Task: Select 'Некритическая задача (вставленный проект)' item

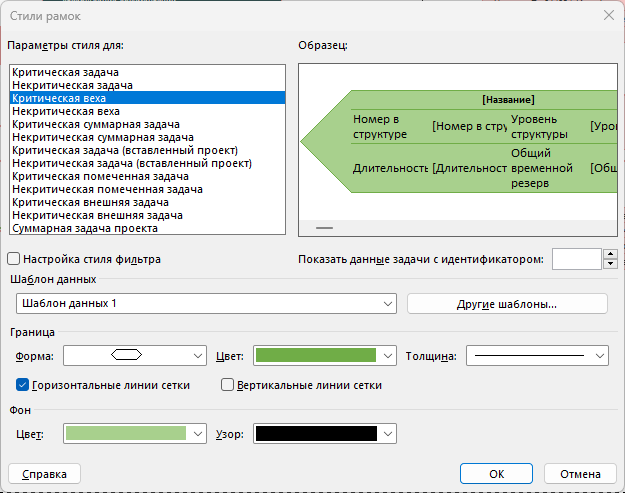Action: [147, 163]
